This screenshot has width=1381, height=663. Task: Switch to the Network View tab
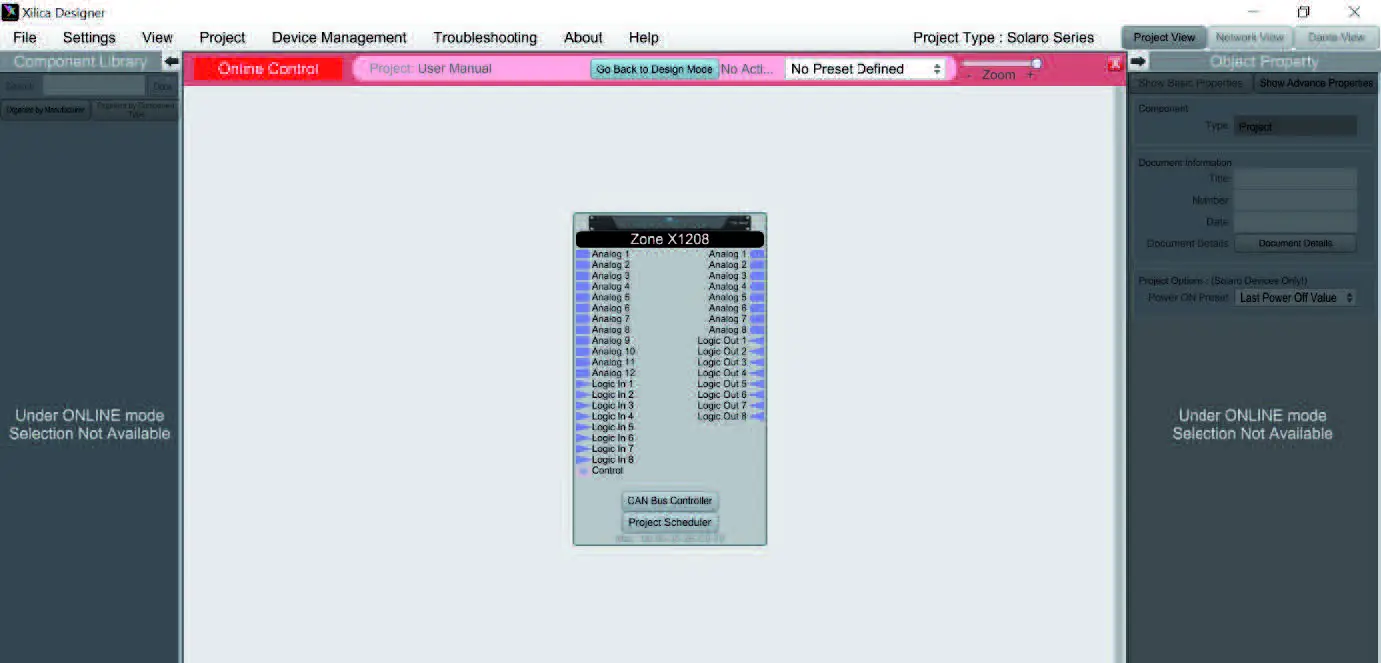pos(1250,37)
